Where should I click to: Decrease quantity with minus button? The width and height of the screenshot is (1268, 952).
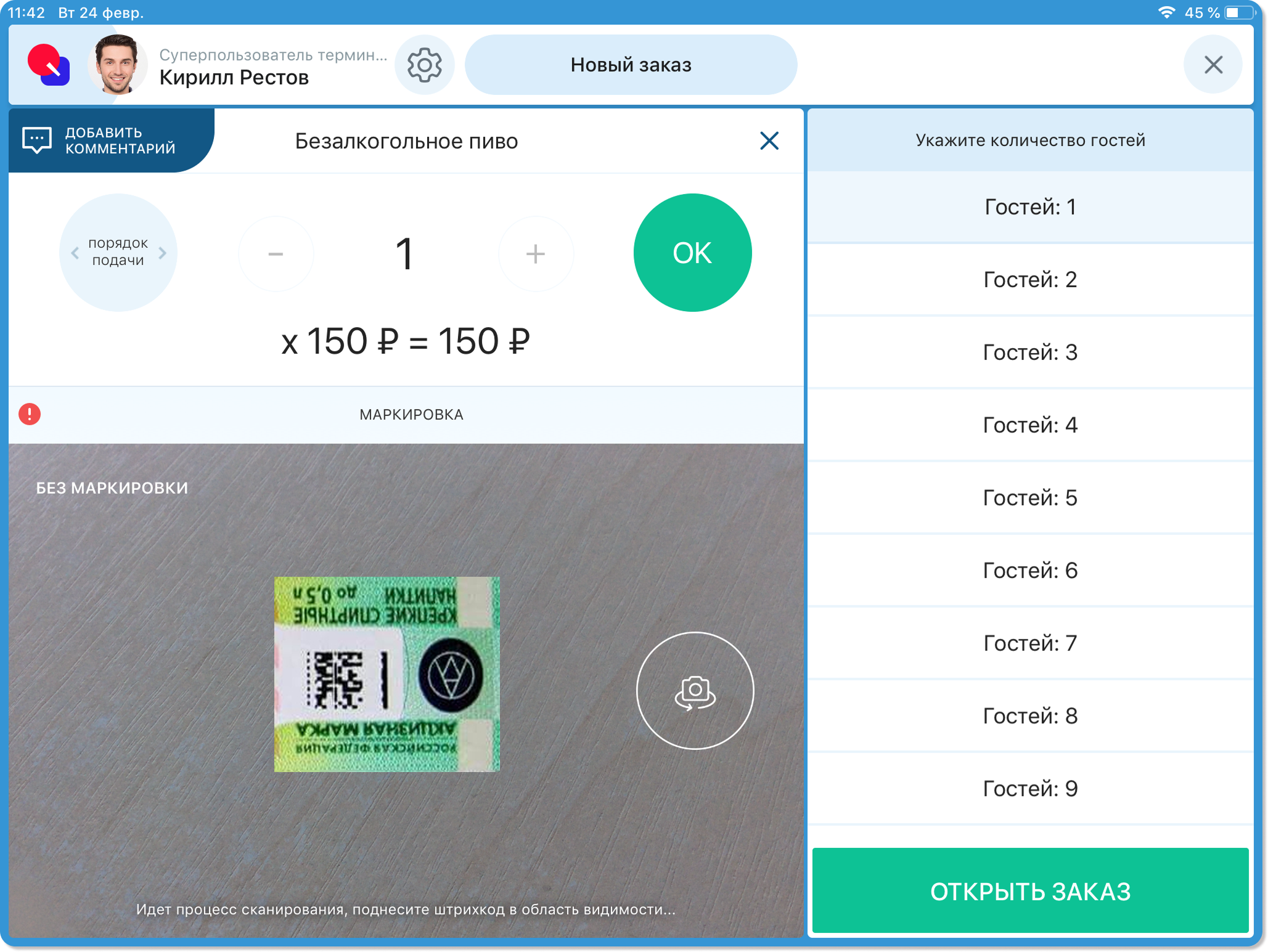click(x=276, y=254)
